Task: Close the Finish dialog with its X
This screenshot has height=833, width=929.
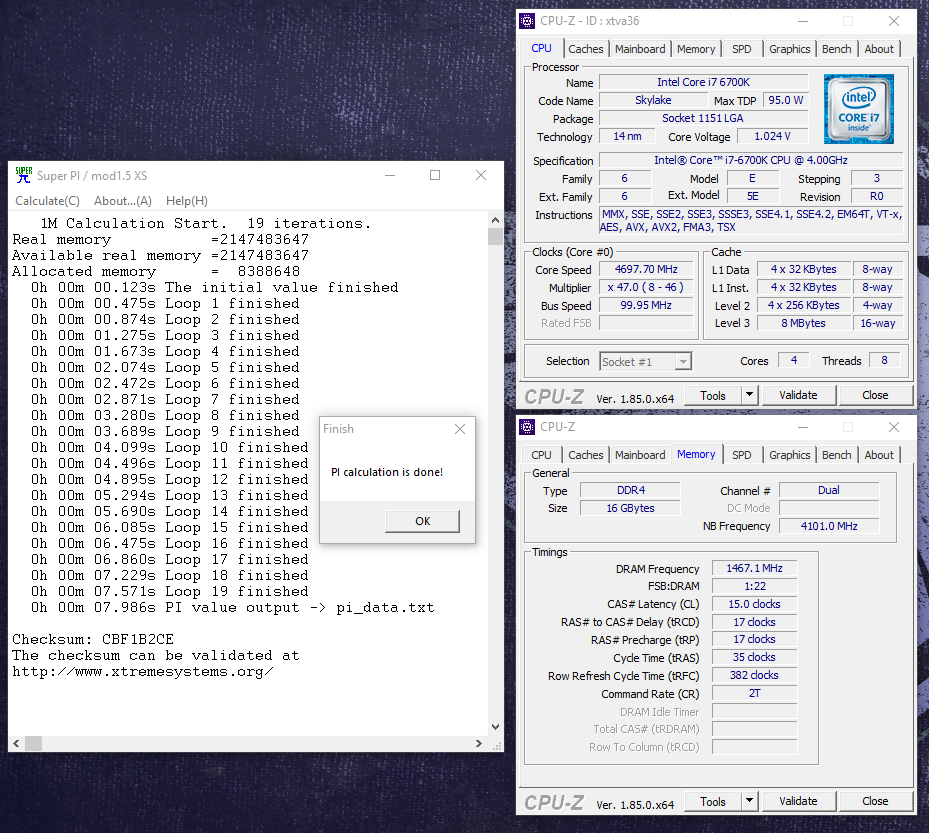Action: click(460, 429)
